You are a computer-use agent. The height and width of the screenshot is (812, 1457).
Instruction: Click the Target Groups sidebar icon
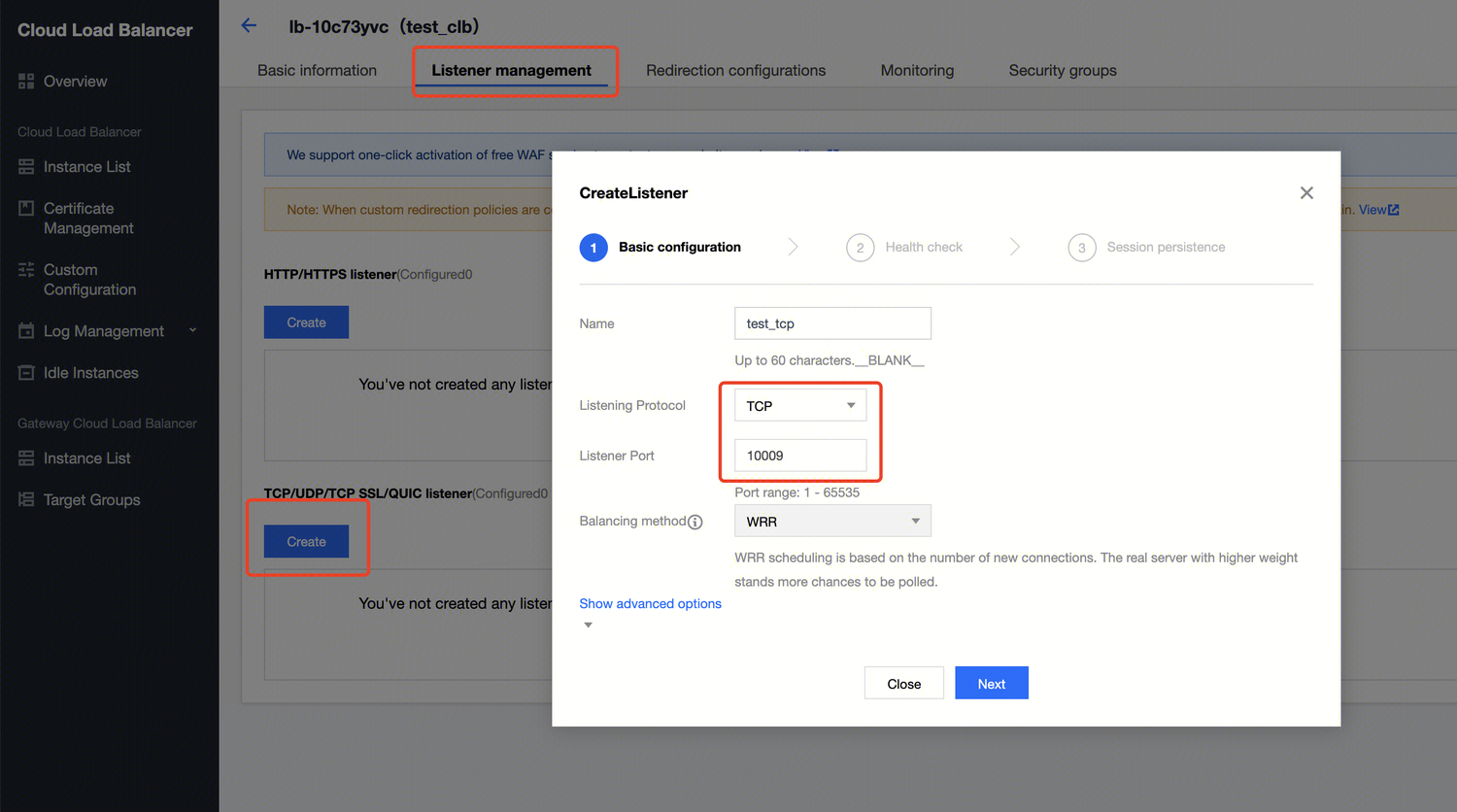tap(26, 500)
